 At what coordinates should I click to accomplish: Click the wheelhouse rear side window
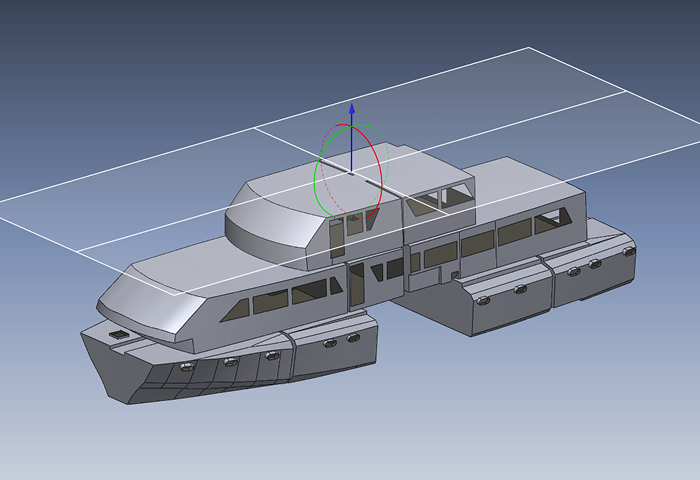pyautogui.click(x=455, y=196)
